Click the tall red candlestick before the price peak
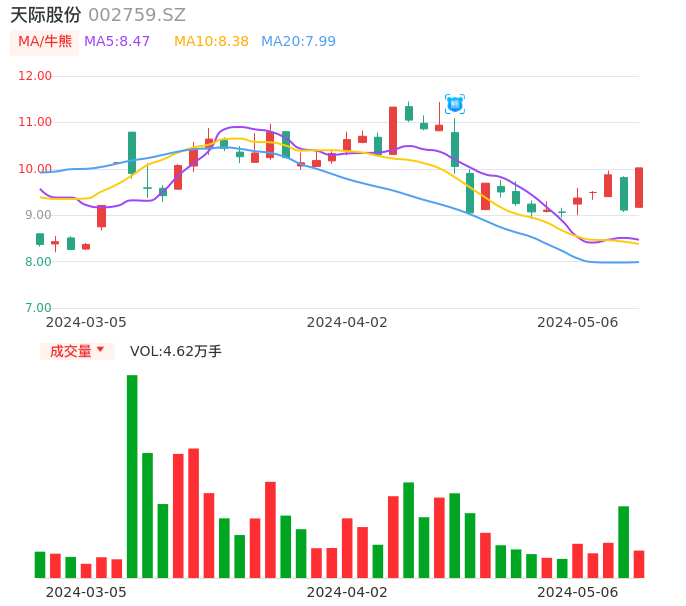686x606 pixels. [x=393, y=130]
